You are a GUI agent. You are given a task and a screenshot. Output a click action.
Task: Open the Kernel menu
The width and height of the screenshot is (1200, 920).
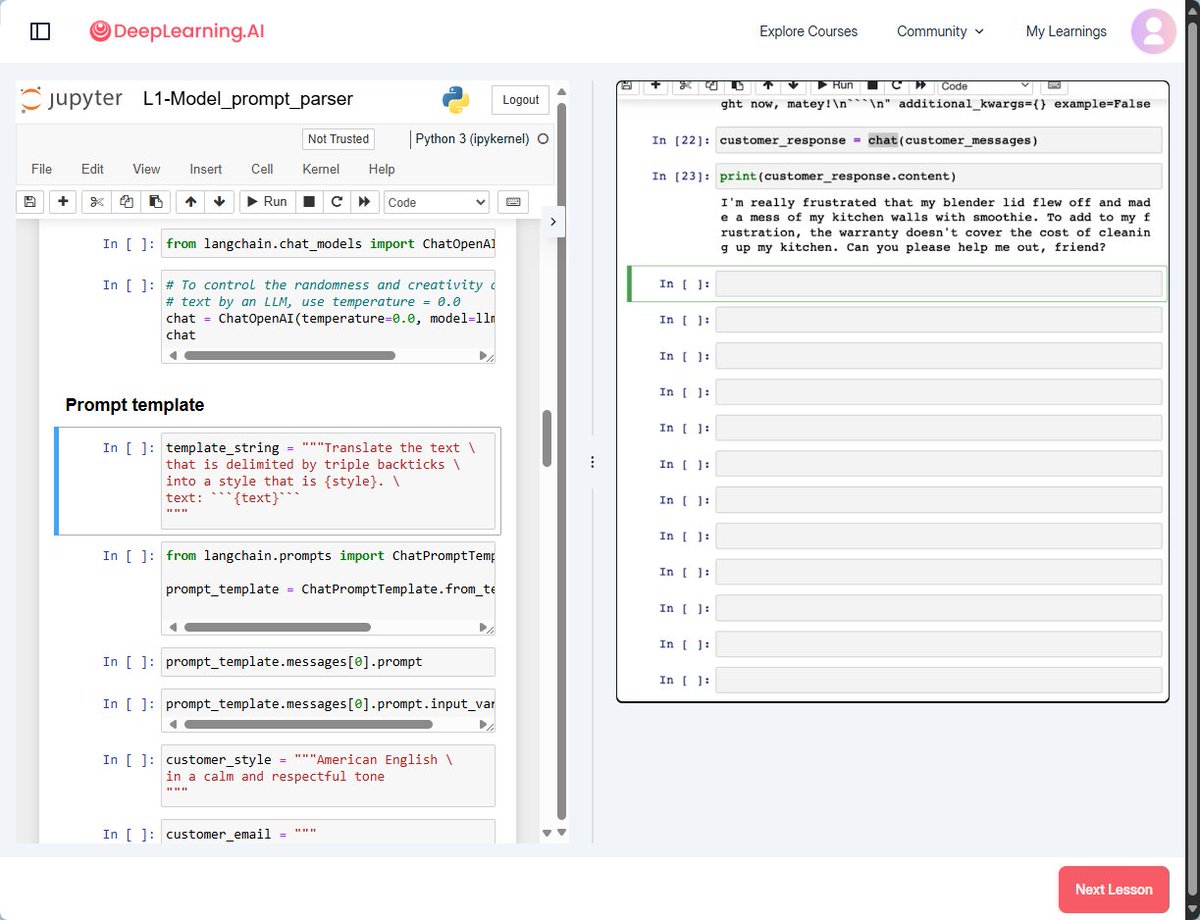321,169
